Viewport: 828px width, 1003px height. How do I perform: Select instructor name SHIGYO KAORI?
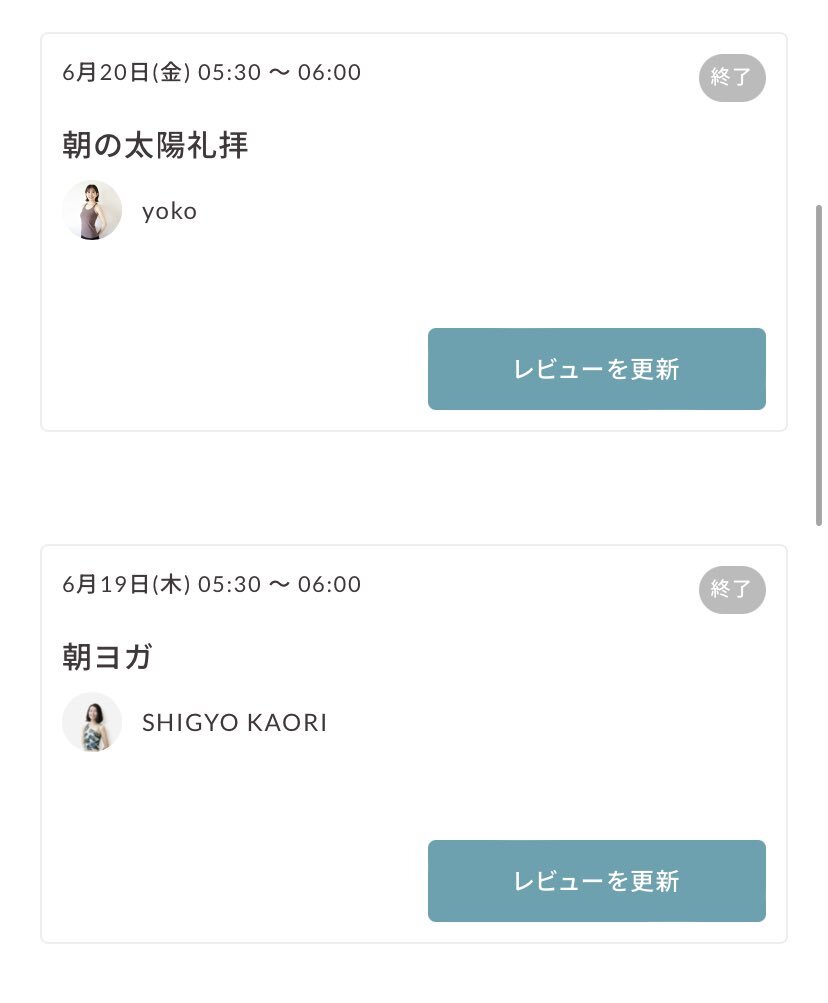click(x=234, y=723)
